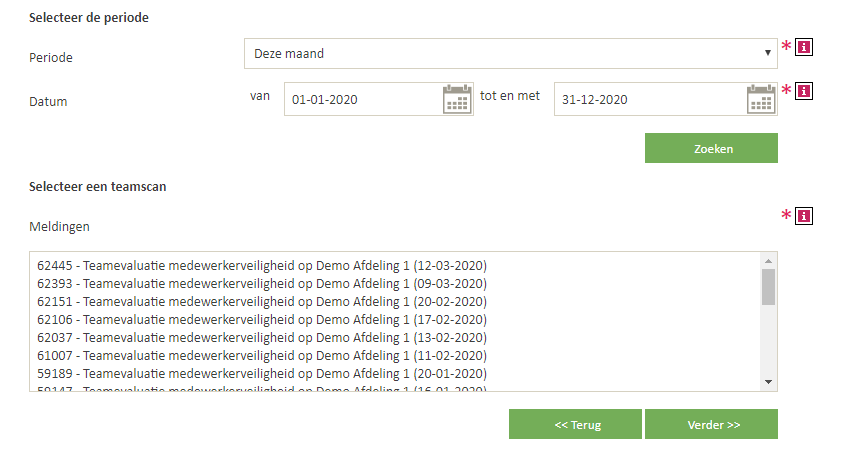Click the 'van' date field 01-01-2020

pyautogui.click(x=360, y=100)
